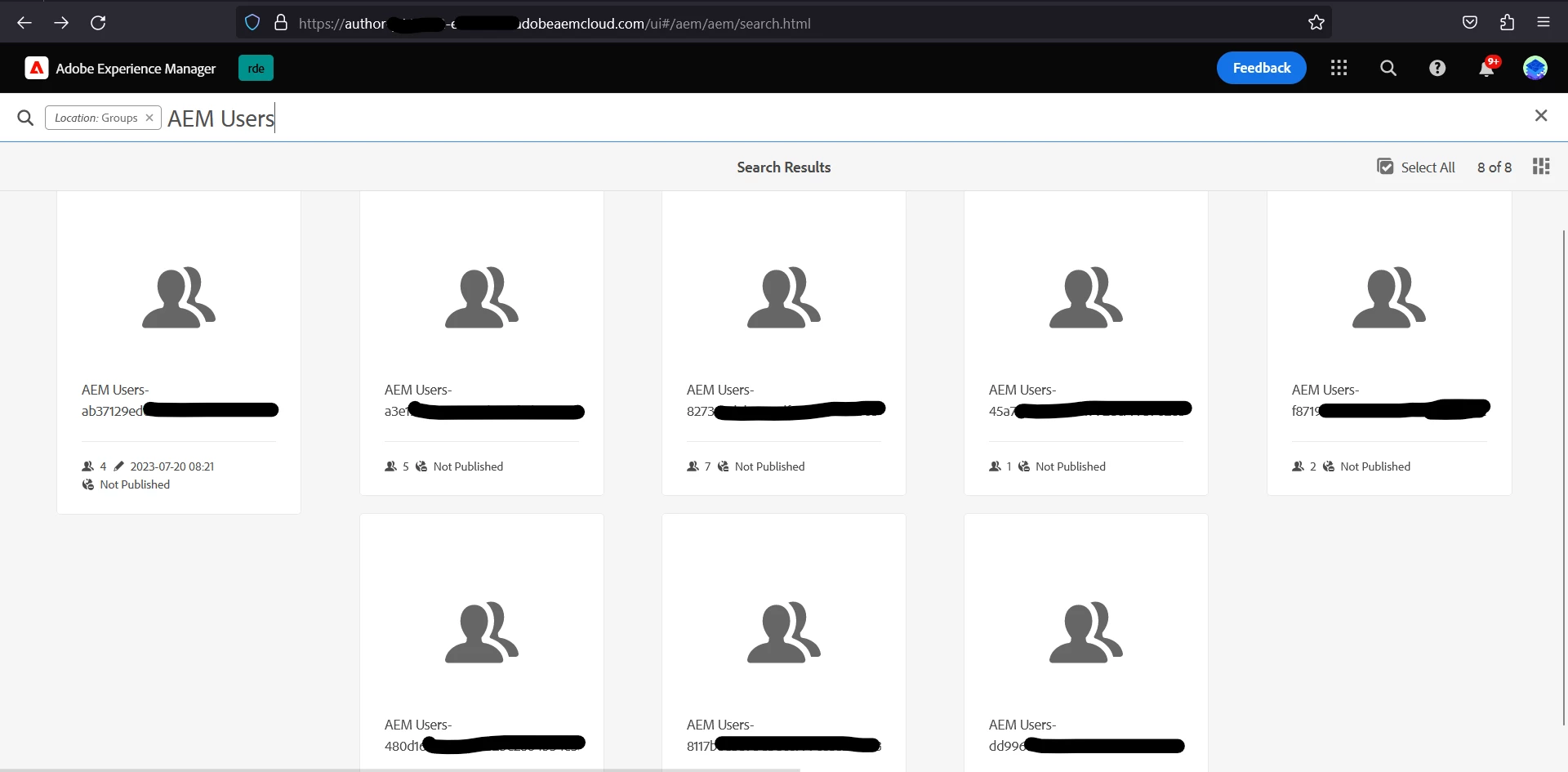Open the AEM Users-f8719 group card
The width and height of the screenshot is (1568, 772).
pos(1389,343)
